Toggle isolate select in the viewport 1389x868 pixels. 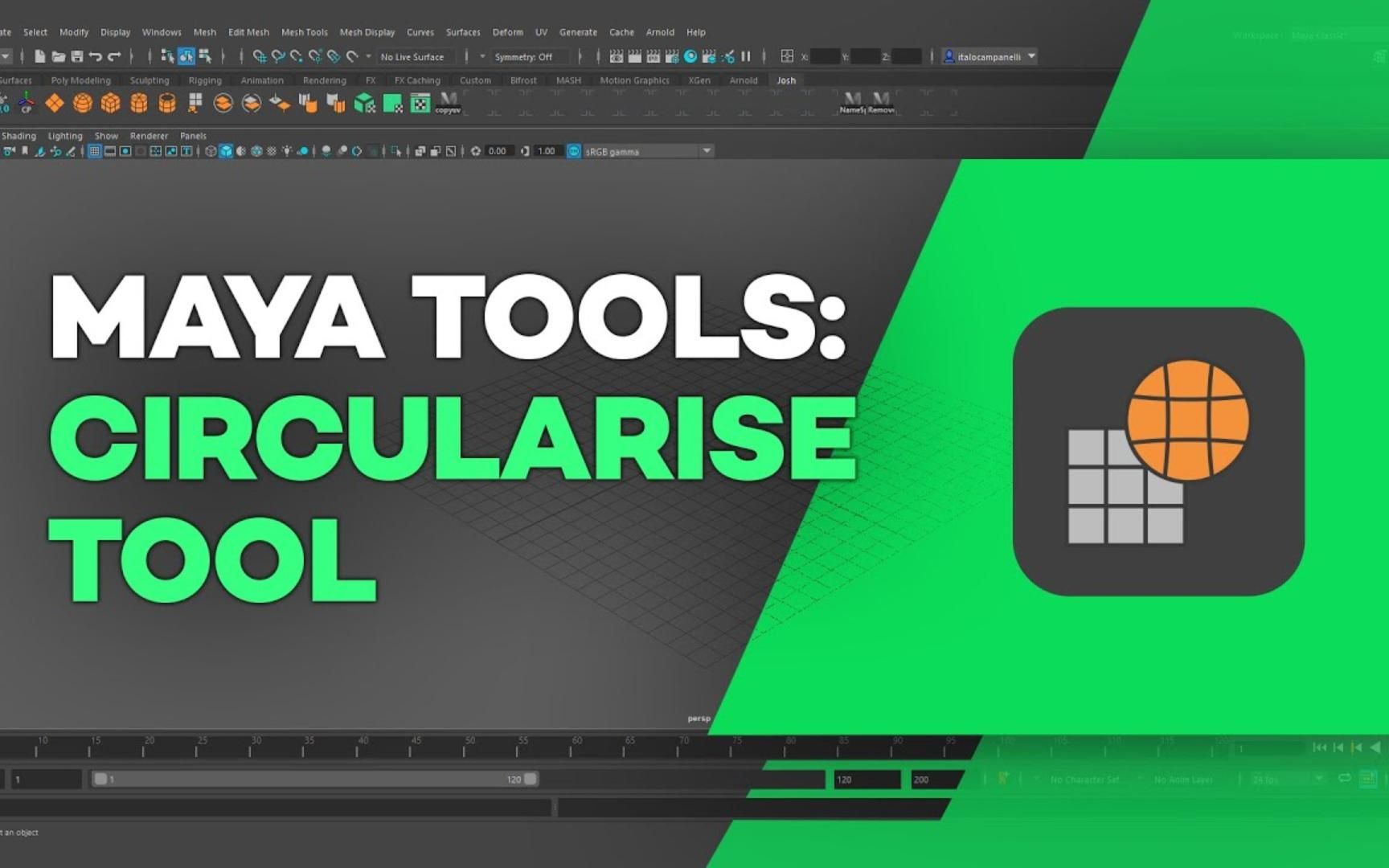coord(395,150)
